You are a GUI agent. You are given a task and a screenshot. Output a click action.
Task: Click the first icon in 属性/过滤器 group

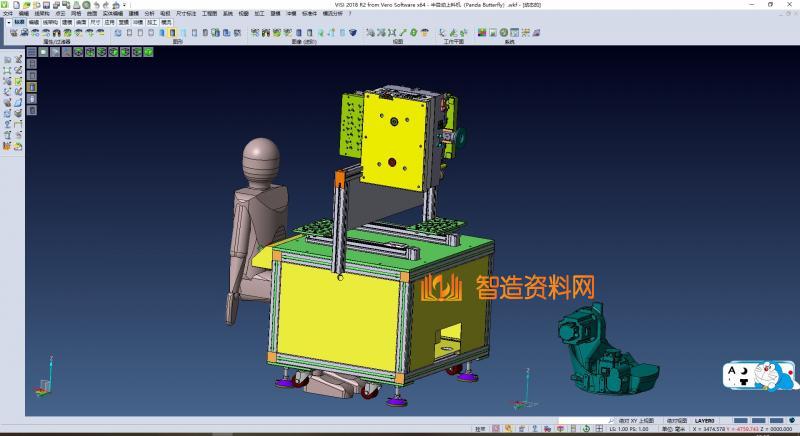13,33
